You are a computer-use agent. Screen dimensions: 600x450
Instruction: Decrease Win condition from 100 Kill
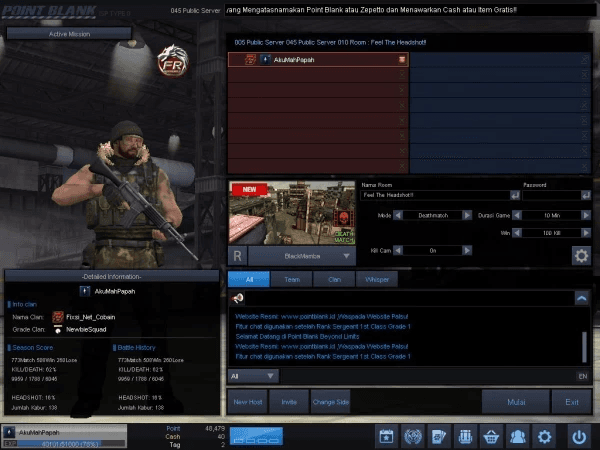click(517, 233)
